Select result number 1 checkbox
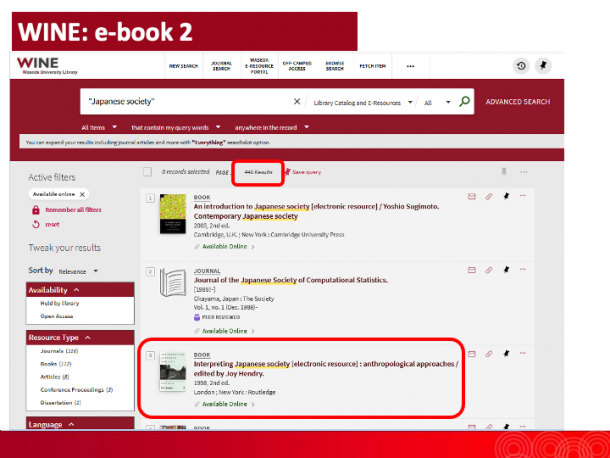 point(150,198)
